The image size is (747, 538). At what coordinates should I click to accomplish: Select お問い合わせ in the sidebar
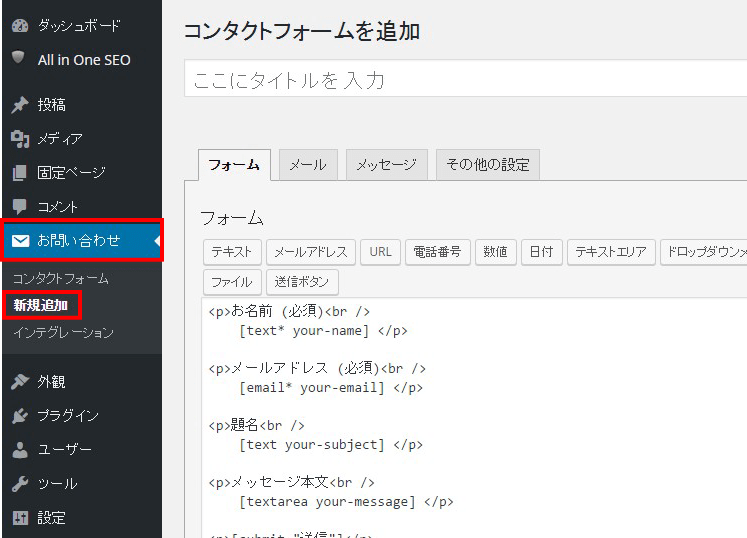pyautogui.click(x=82, y=240)
